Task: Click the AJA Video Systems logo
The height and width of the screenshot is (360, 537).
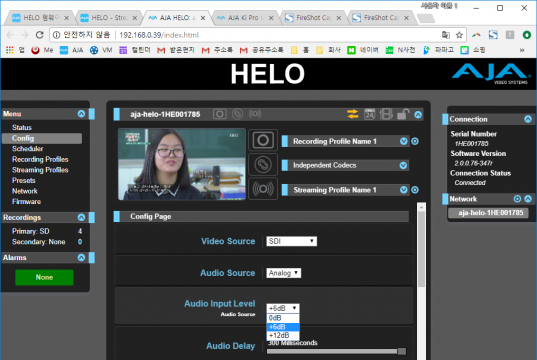Action: point(491,73)
